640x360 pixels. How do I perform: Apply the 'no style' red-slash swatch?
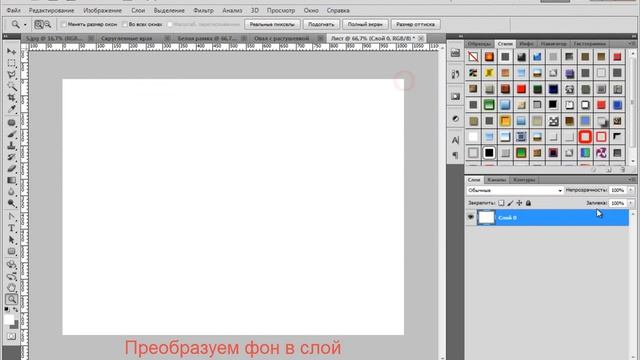[x=473, y=57]
